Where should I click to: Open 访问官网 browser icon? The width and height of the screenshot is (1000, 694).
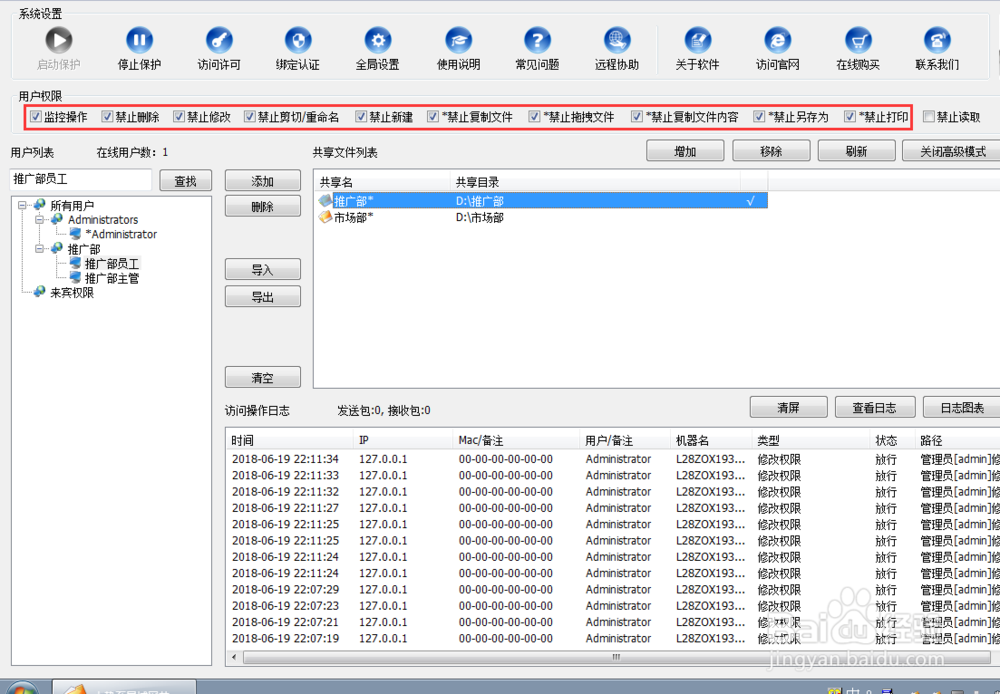click(x=778, y=41)
